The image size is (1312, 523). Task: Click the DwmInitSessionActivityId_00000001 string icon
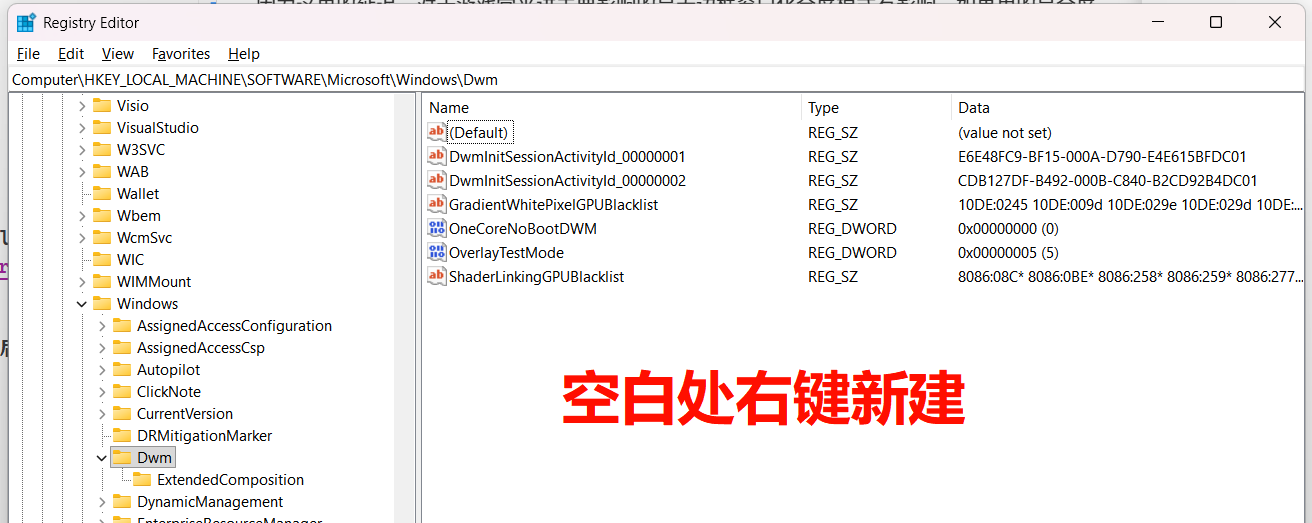coord(436,156)
